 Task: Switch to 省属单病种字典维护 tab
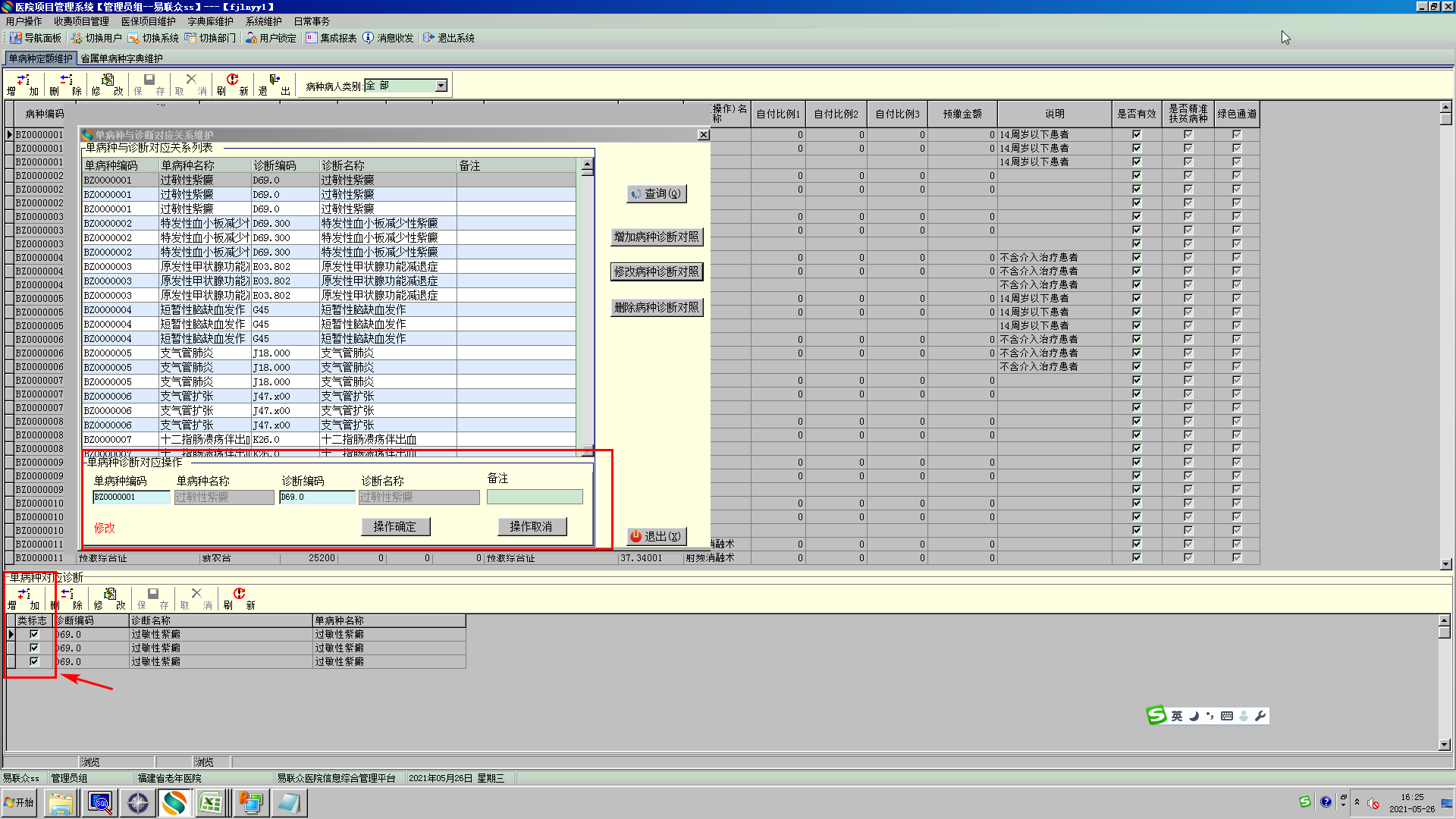coord(121,58)
